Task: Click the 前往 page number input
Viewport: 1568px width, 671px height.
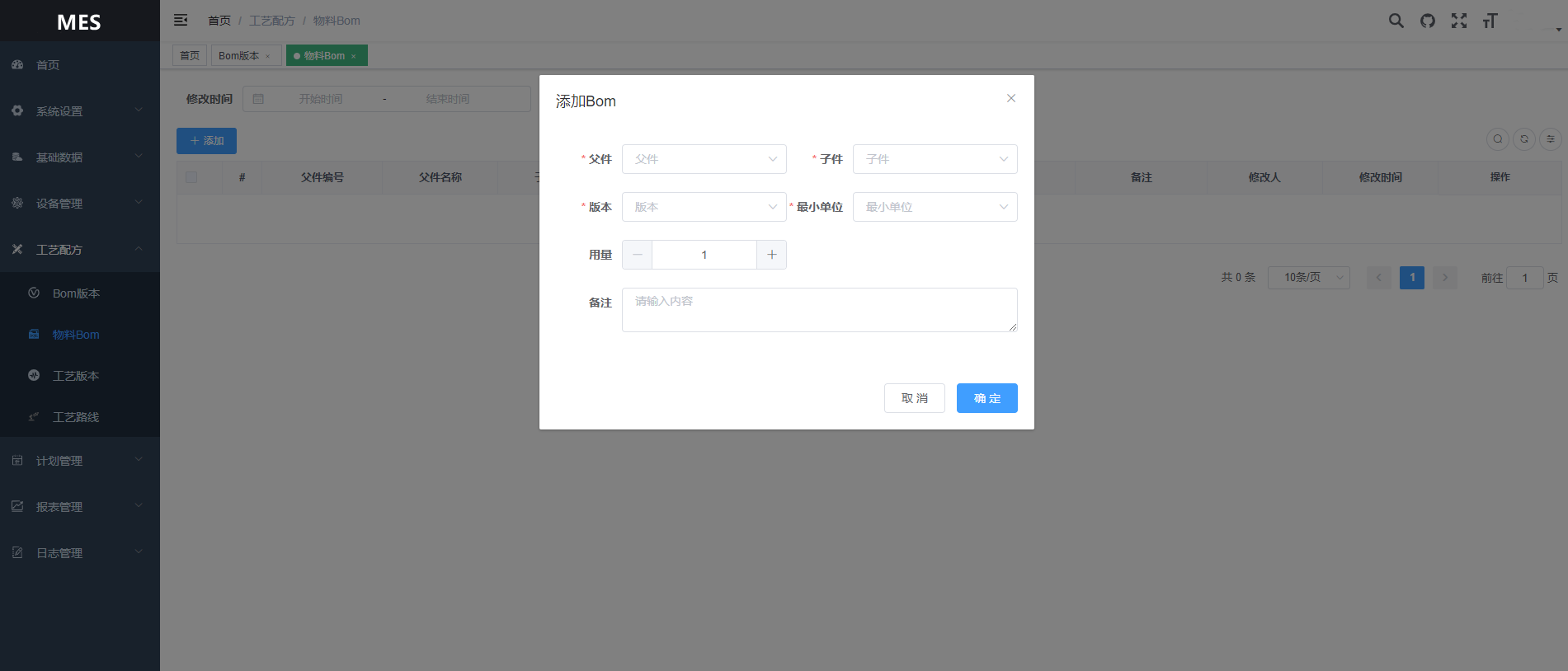Action: click(x=1525, y=278)
